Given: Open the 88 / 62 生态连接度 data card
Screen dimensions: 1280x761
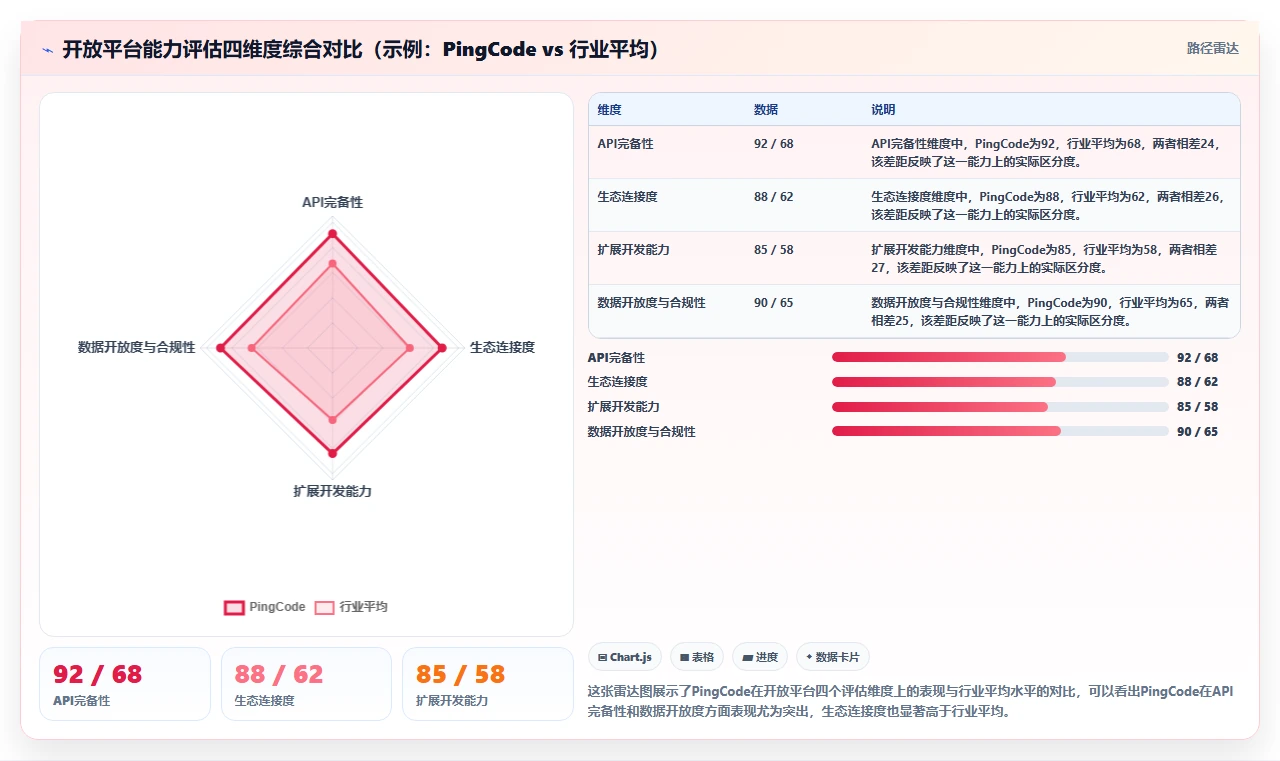Looking at the screenshot, I should [306, 684].
